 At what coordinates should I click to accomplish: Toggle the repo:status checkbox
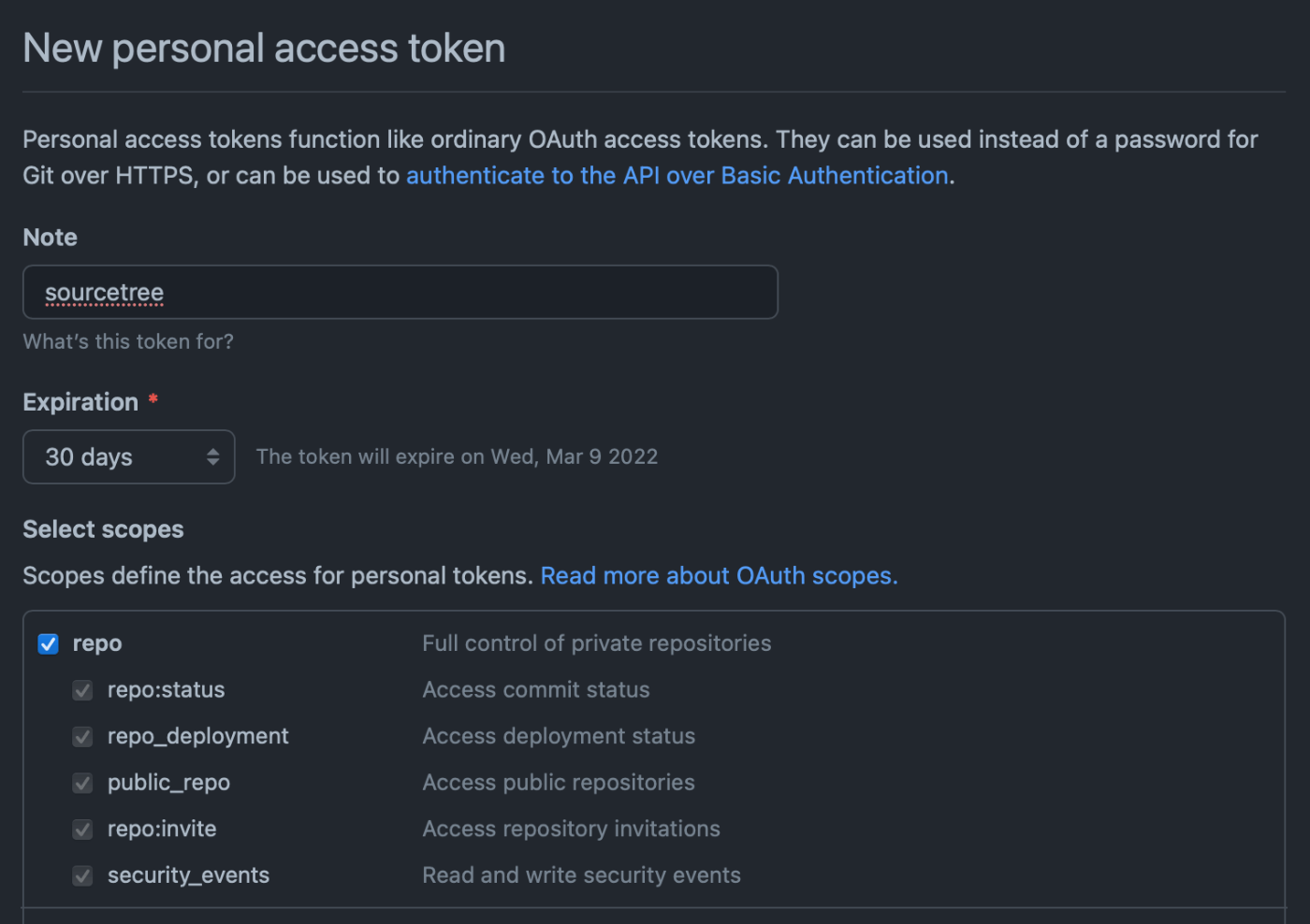coord(83,691)
